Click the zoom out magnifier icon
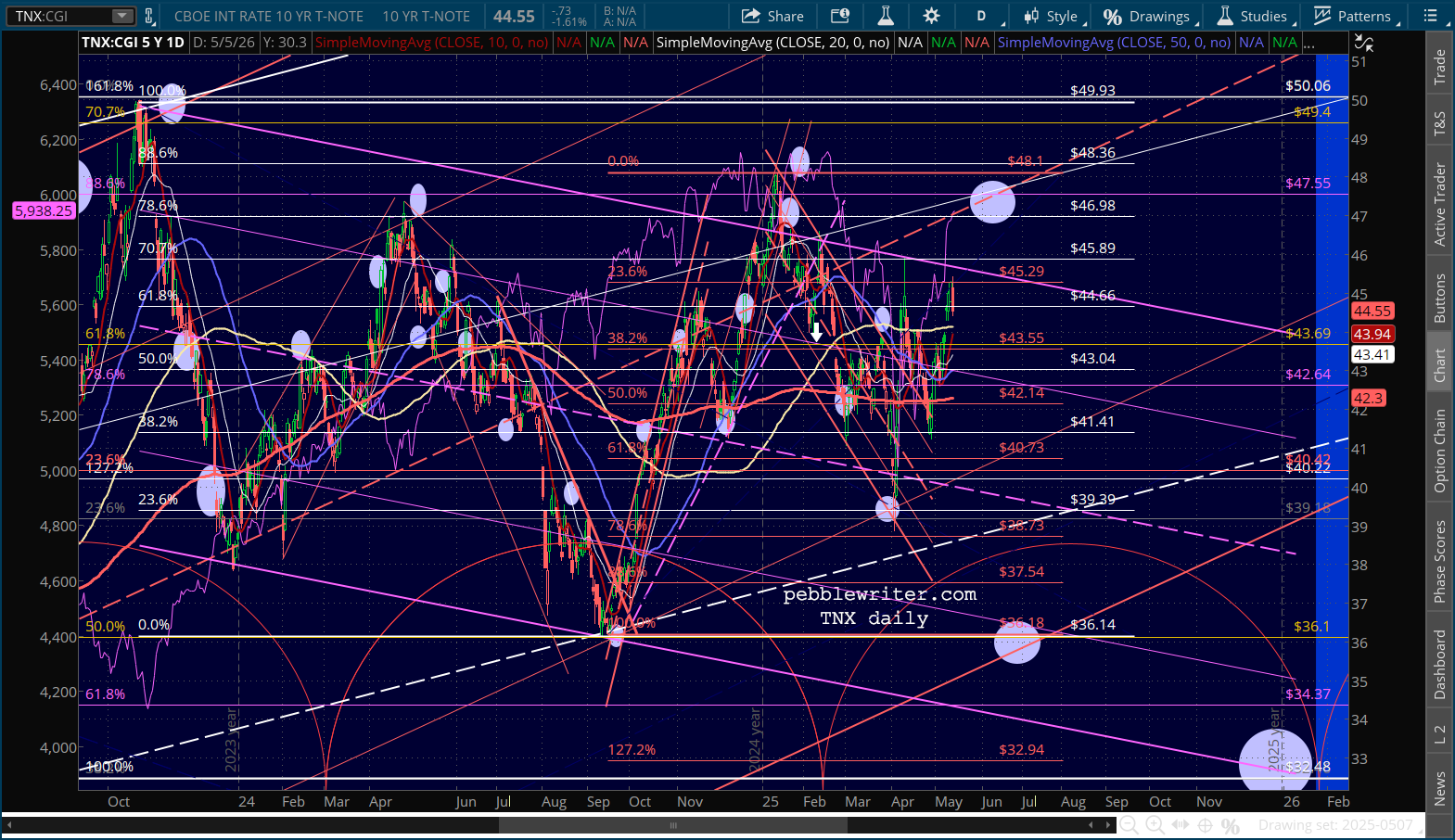This screenshot has width=1455, height=840. pos(1129,825)
